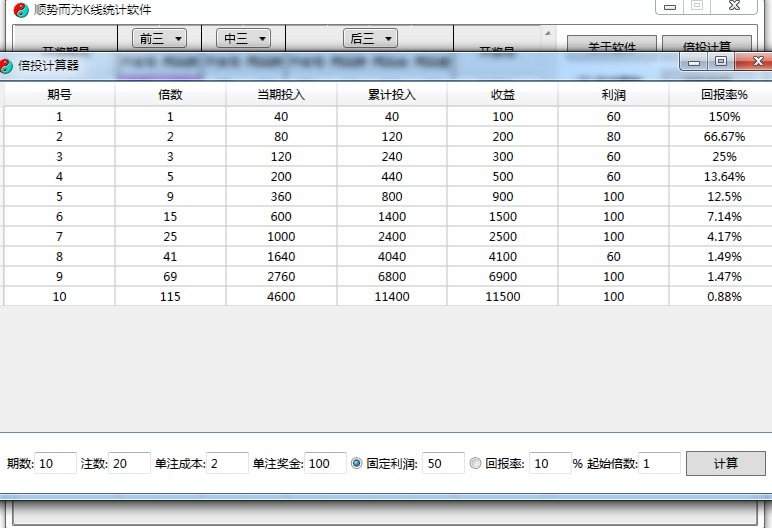
Task: Focus the 单注奖金 input box
Action: click(x=325, y=464)
